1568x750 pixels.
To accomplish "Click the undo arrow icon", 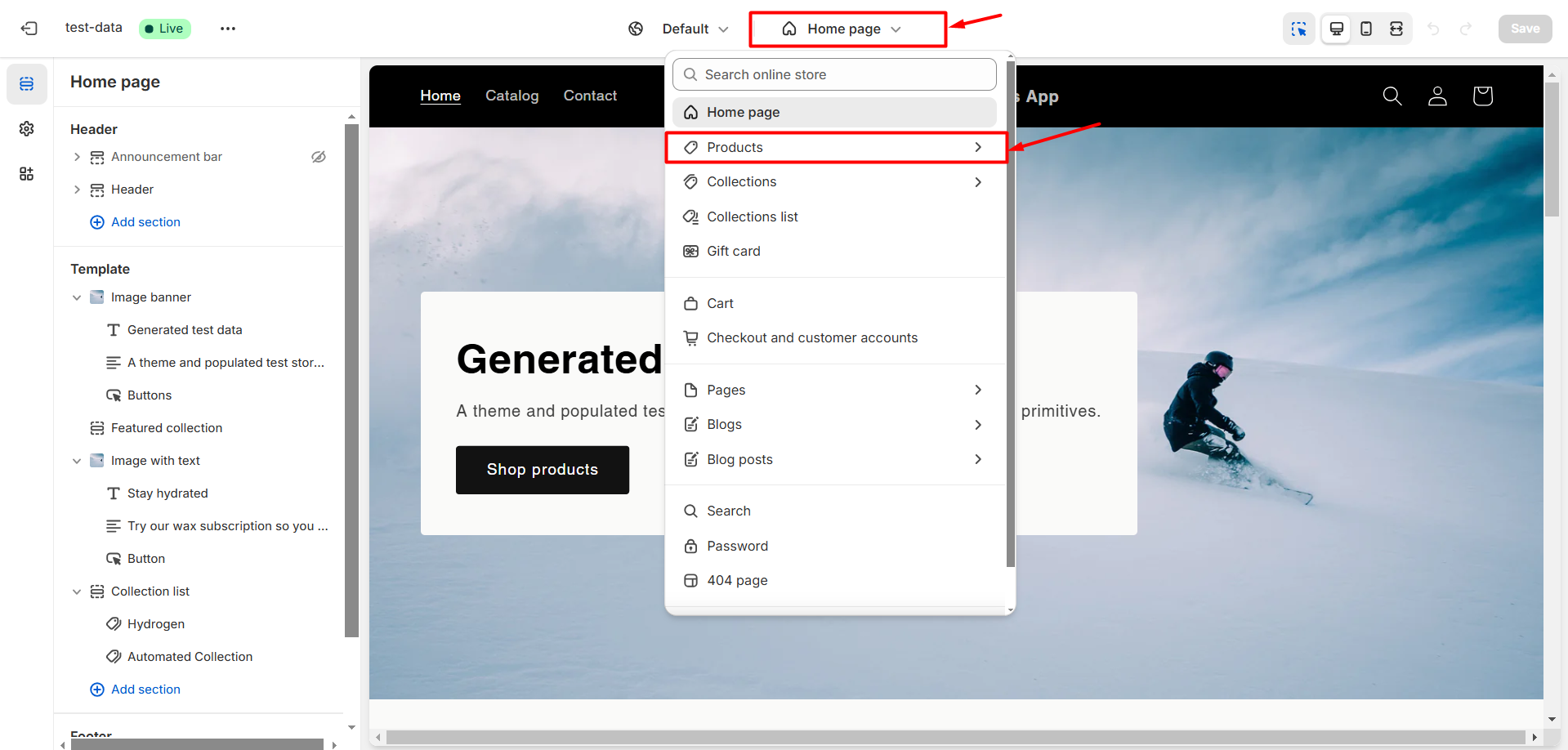I will [x=1433, y=29].
